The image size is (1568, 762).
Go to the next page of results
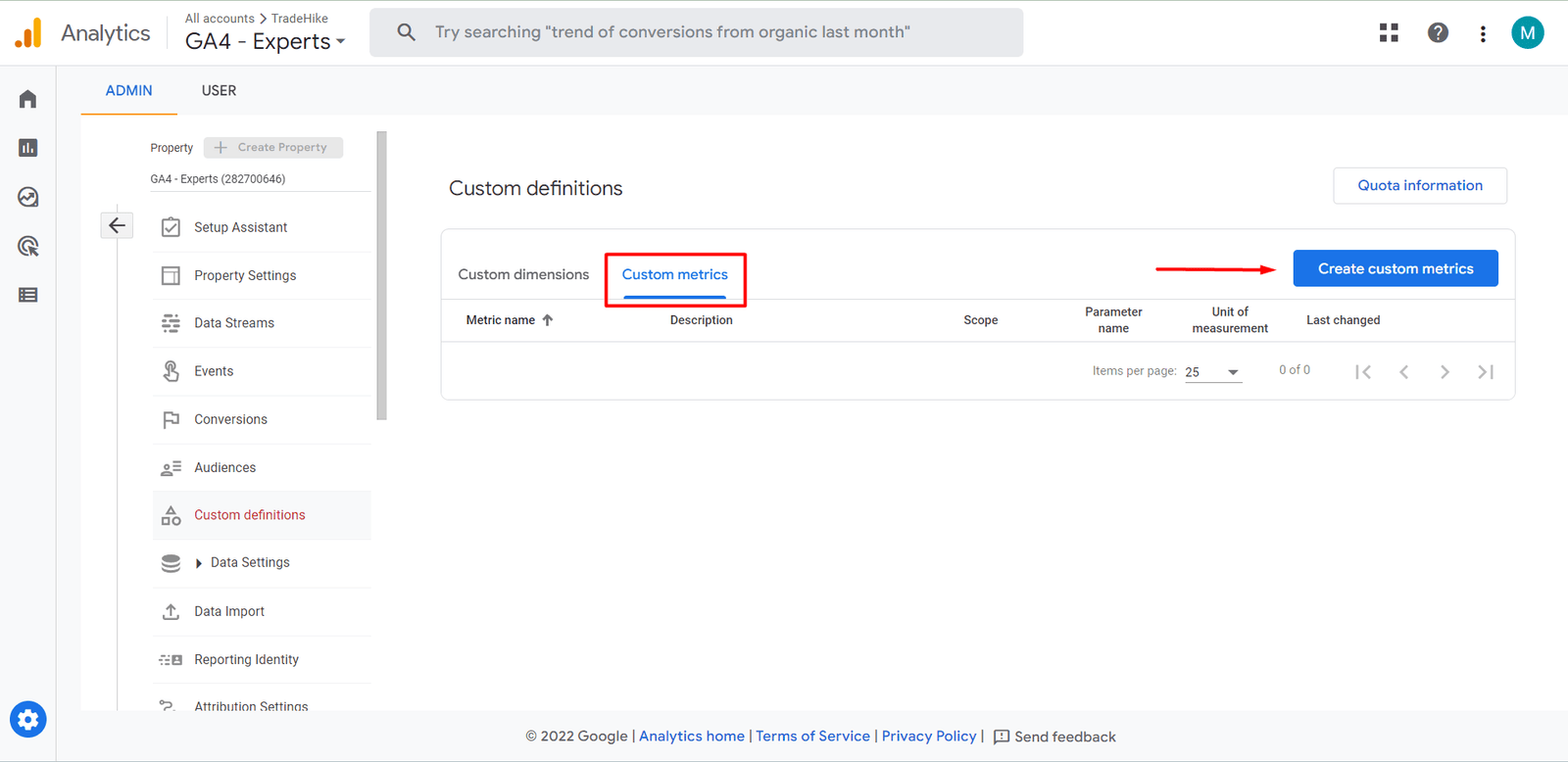(1445, 372)
